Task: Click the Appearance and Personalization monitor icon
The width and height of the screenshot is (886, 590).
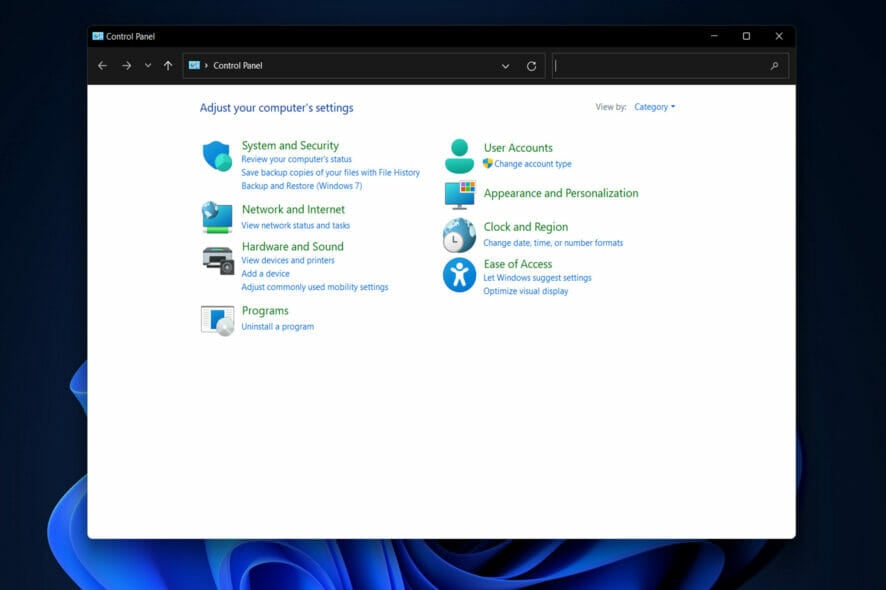Action: [459, 194]
